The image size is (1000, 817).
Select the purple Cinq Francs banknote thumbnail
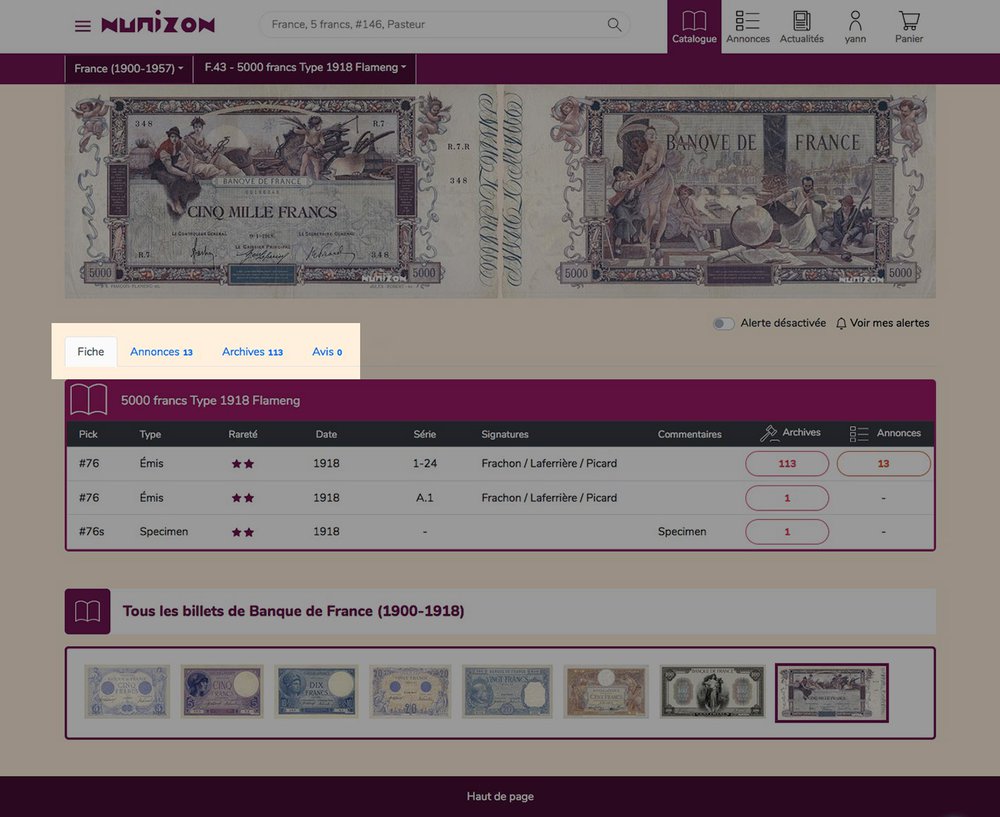point(222,691)
